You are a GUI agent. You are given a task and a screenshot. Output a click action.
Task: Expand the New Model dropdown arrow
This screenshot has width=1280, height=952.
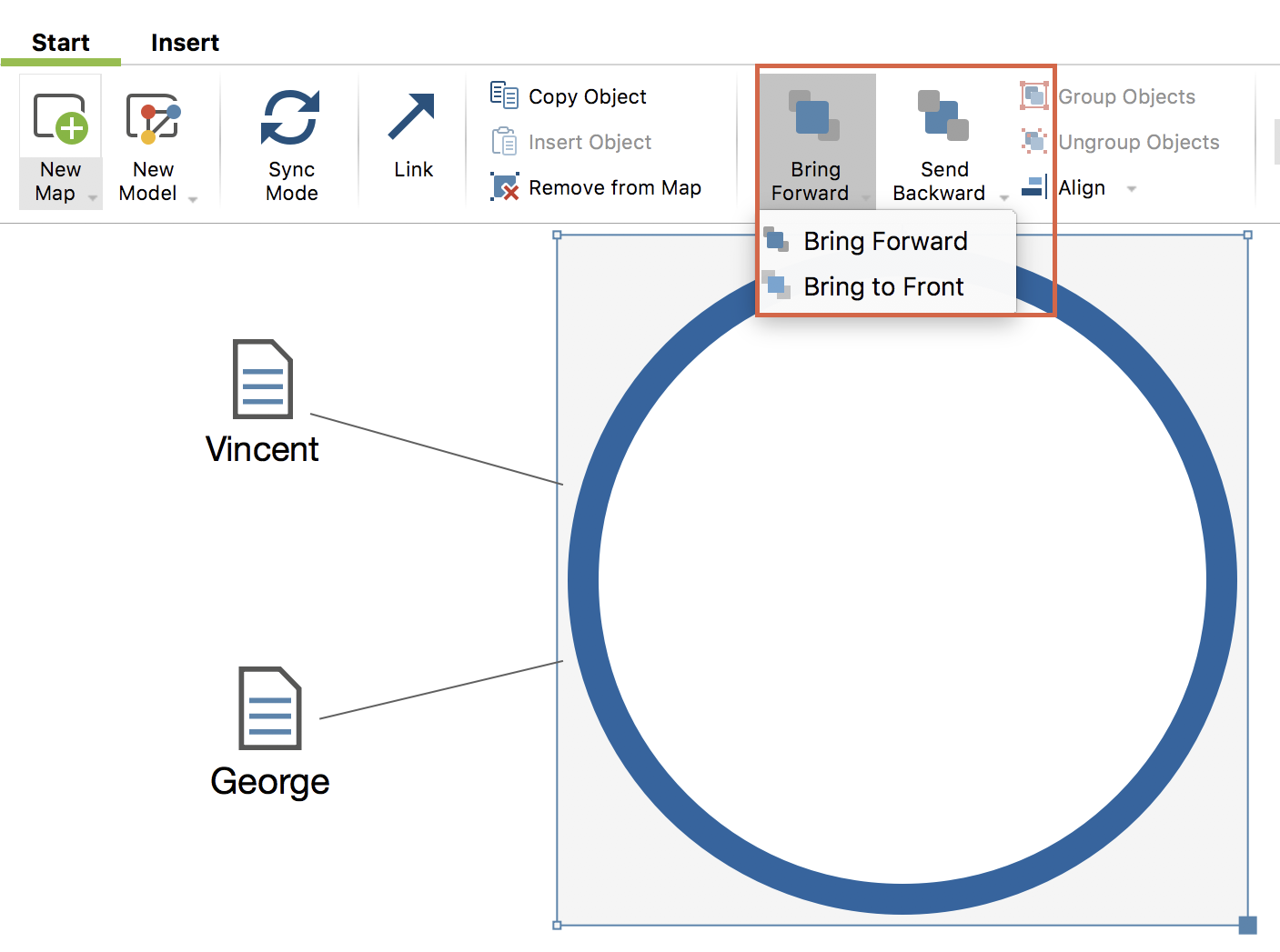[193, 198]
